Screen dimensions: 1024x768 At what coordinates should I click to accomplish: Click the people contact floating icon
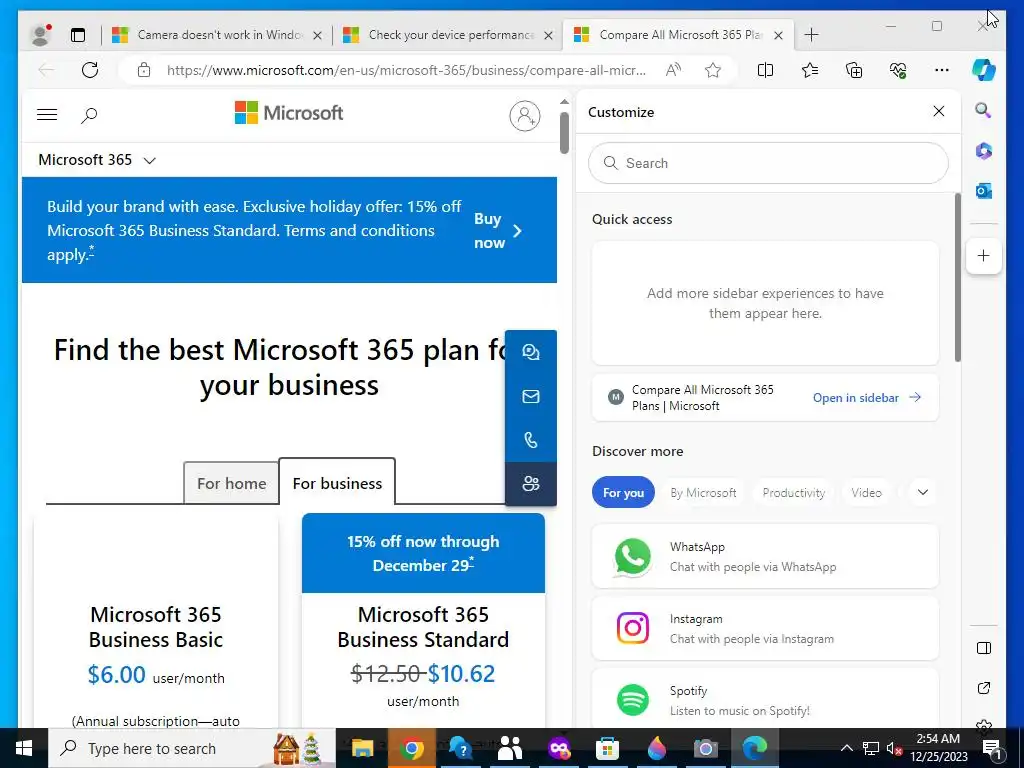click(x=531, y=484)
